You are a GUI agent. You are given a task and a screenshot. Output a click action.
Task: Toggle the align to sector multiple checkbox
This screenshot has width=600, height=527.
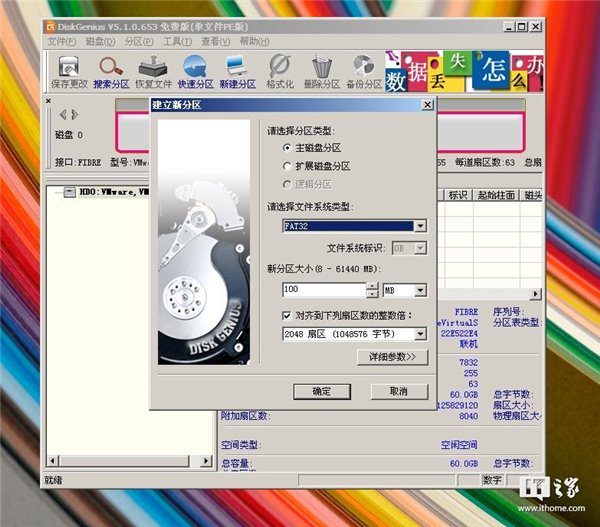[287, 316]
